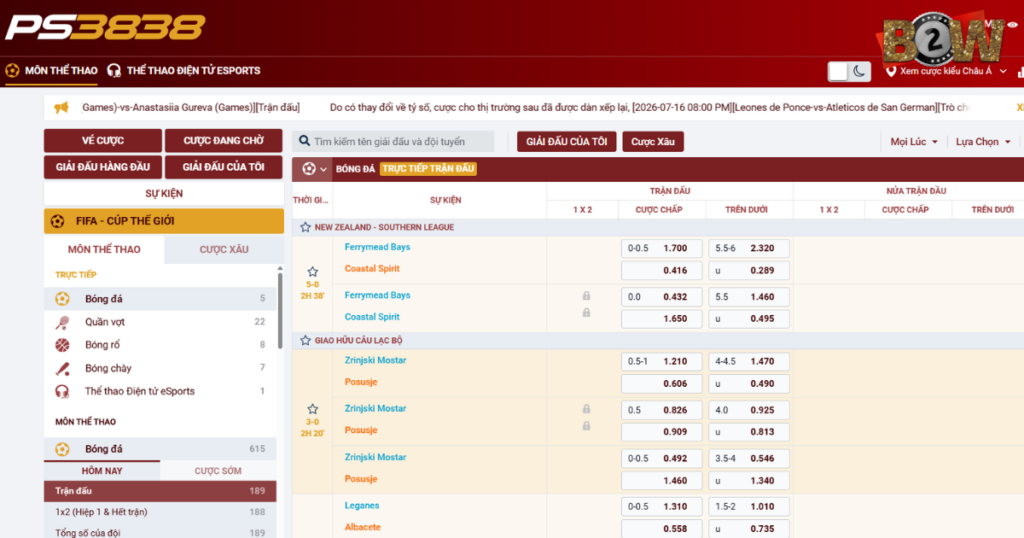The width and height of the screenshot is (1024, 538).
Task: Switch to the Cược Xâu sidebar tab
Action: coord(224,249)
